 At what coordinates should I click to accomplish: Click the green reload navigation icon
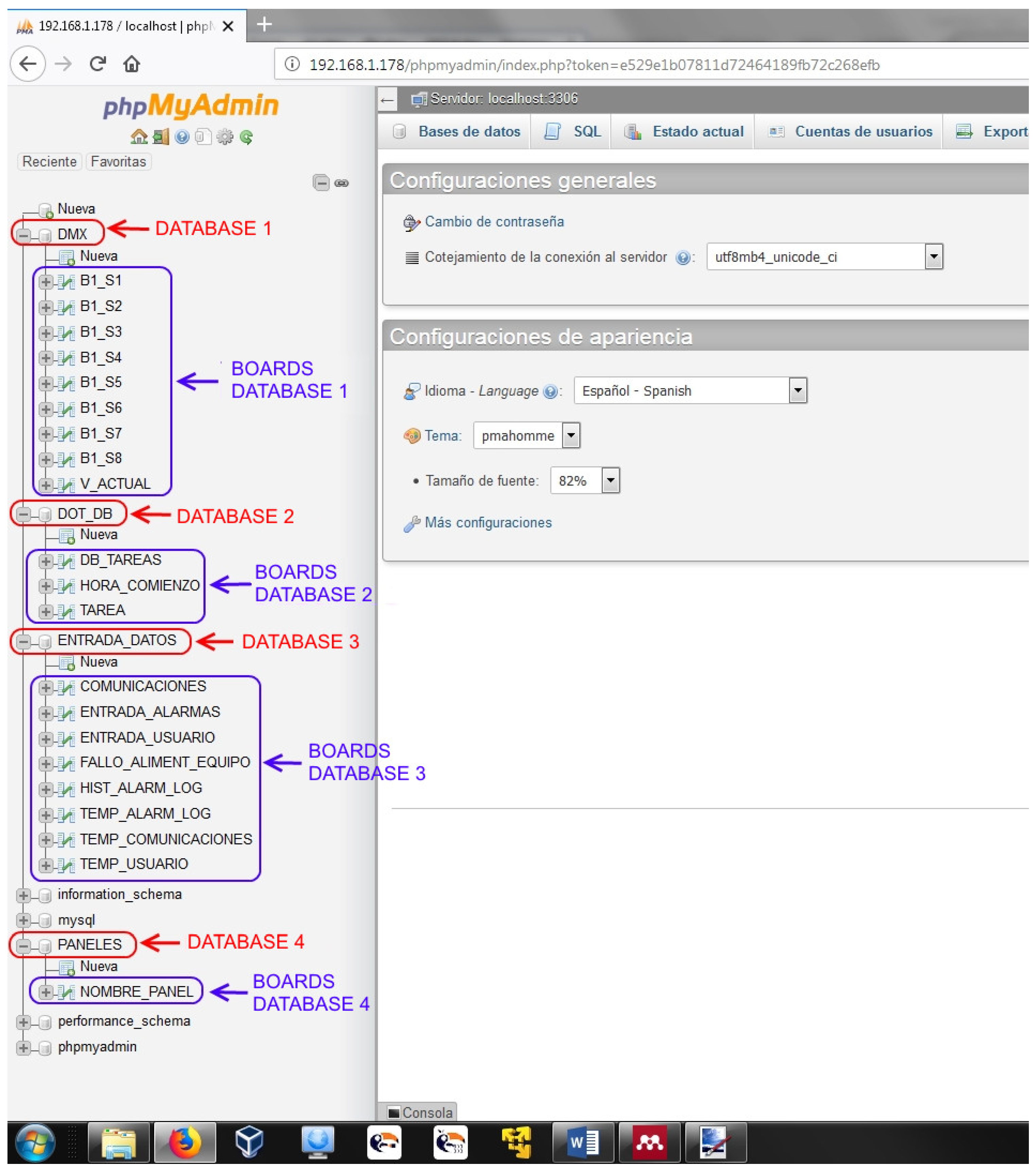[x=247, y=137]
